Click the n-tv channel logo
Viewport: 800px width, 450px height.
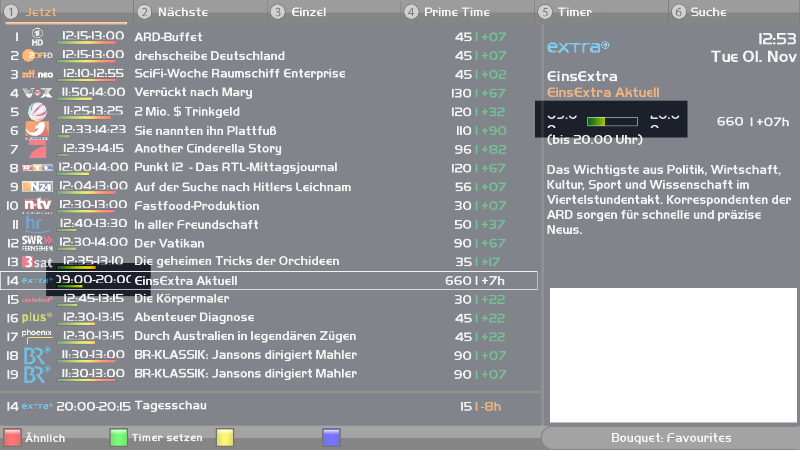[37, 205]
